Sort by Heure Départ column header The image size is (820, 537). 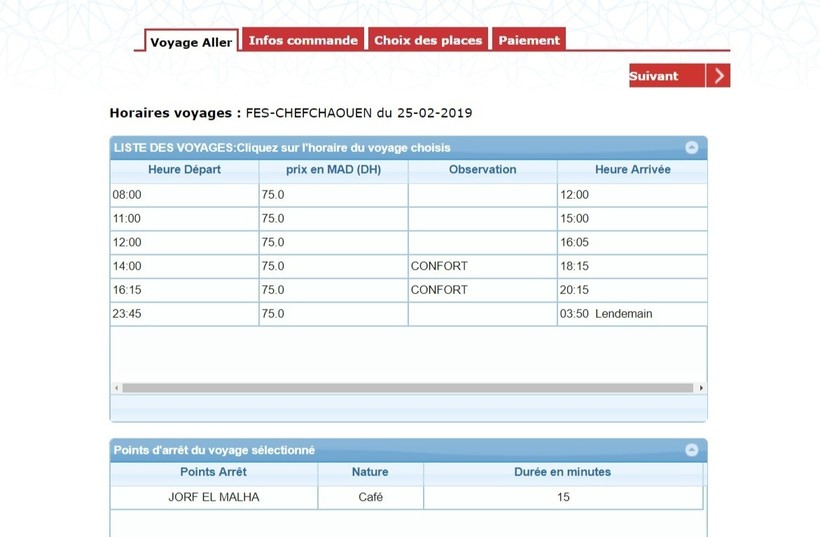coord(185,170)
